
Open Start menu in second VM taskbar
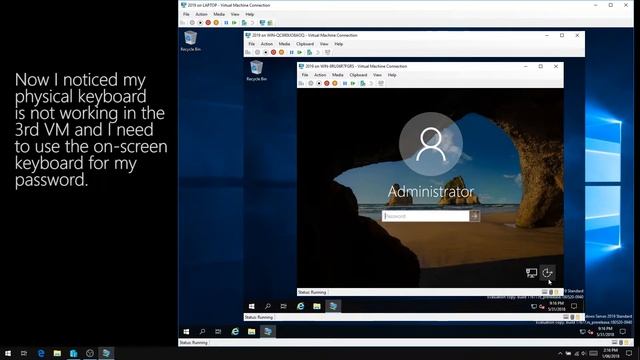click(251, 306)
